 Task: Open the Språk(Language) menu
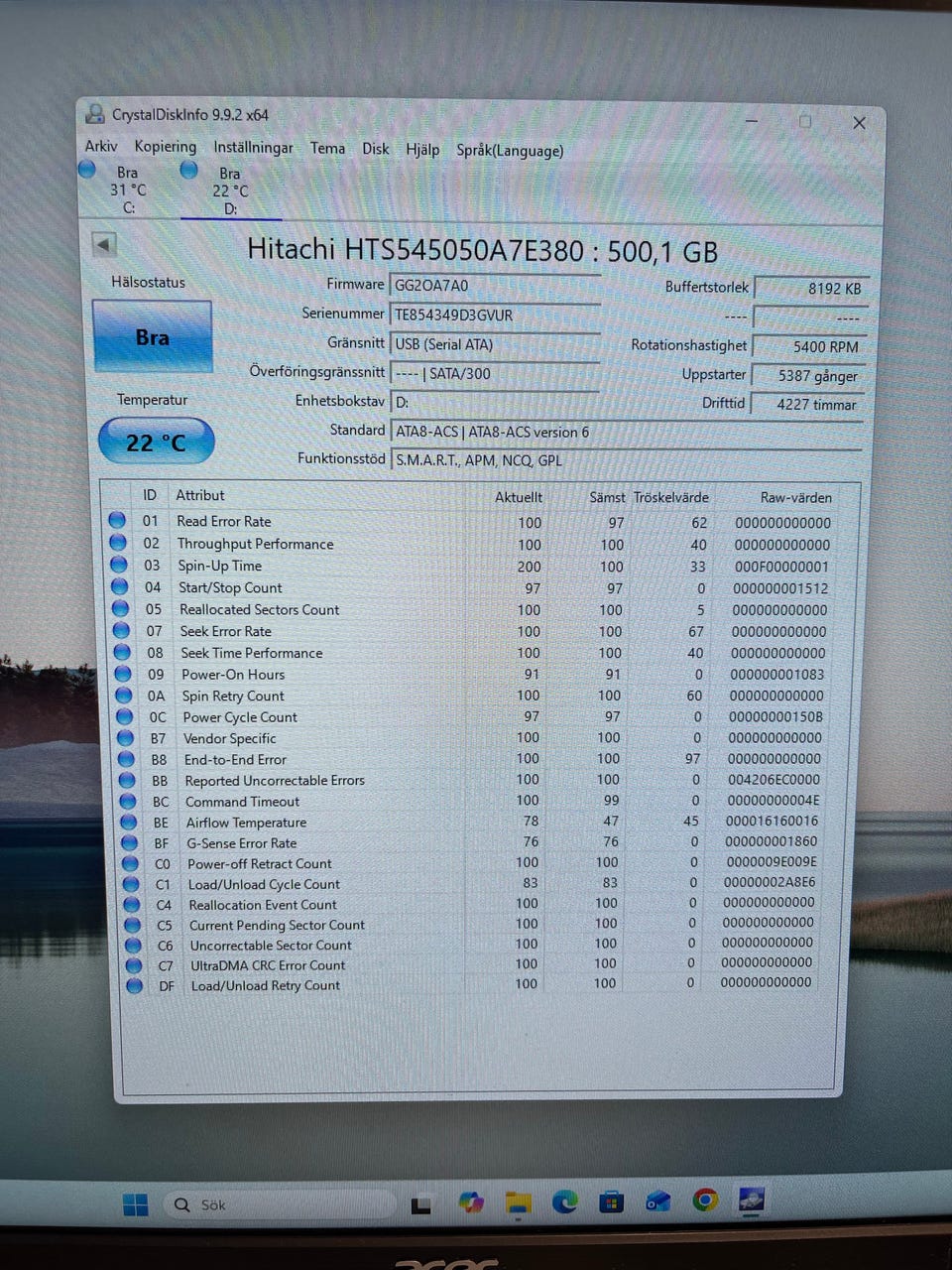pyautogui.click(x=510, y=151)
